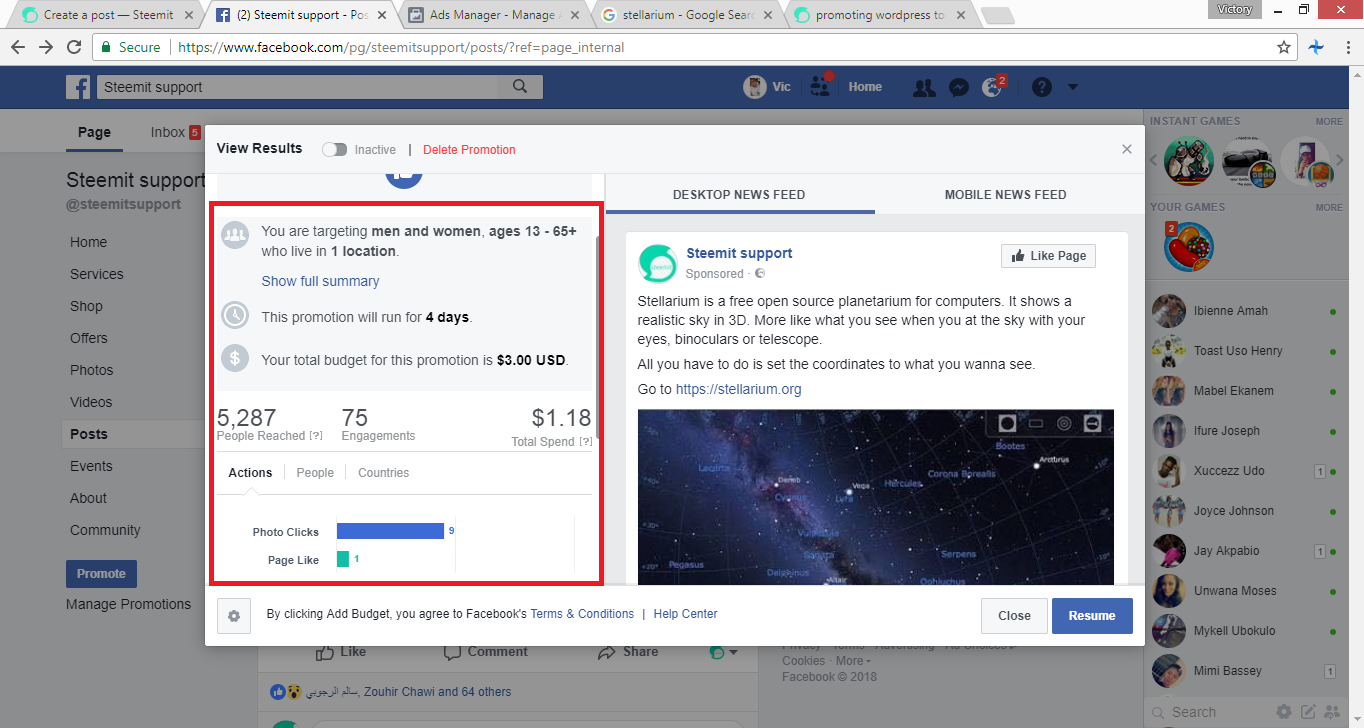Click the Resume promotion button
Viewport: 1364px width, 728px height.
pos(1092,616)
